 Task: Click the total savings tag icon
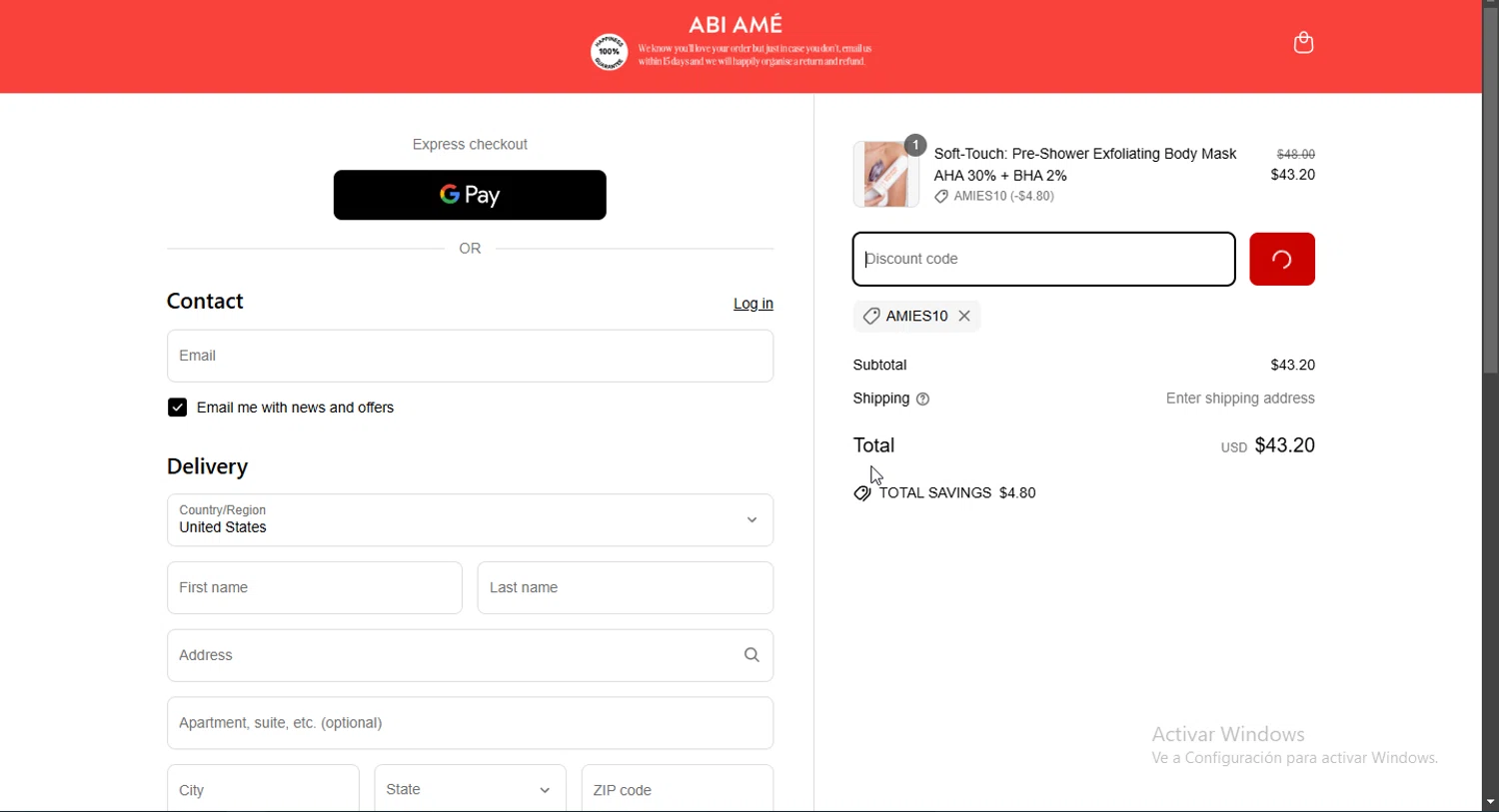pos(862,494)
